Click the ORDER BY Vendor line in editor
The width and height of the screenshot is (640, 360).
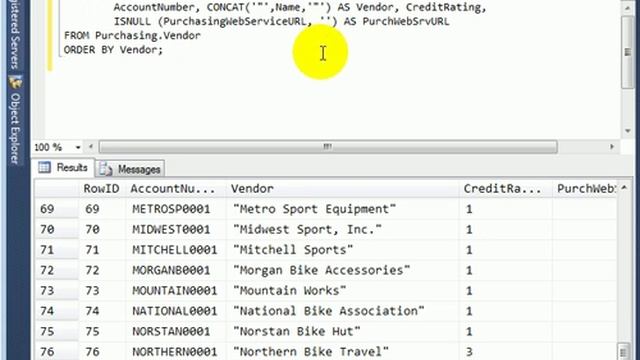(113, 50)
